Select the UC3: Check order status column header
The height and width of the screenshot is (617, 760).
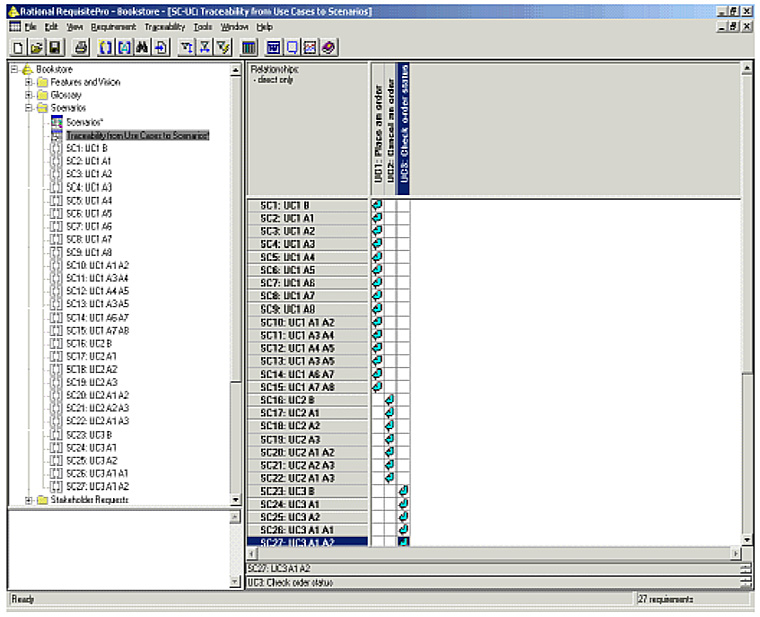coord(403,129)
